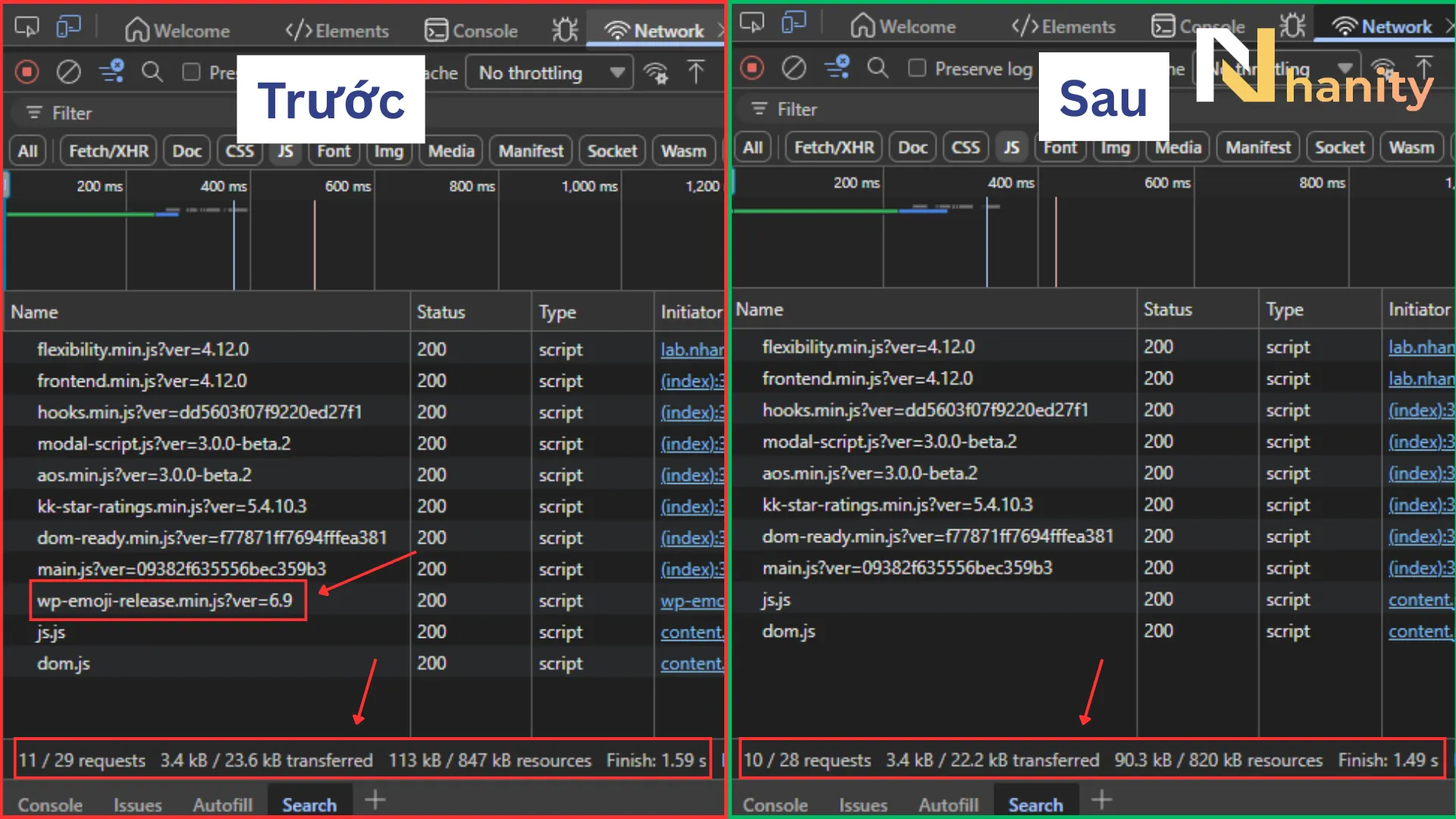Sort by Type column header in right panel
The image size is (1456, 819).
pos(1319,309)
